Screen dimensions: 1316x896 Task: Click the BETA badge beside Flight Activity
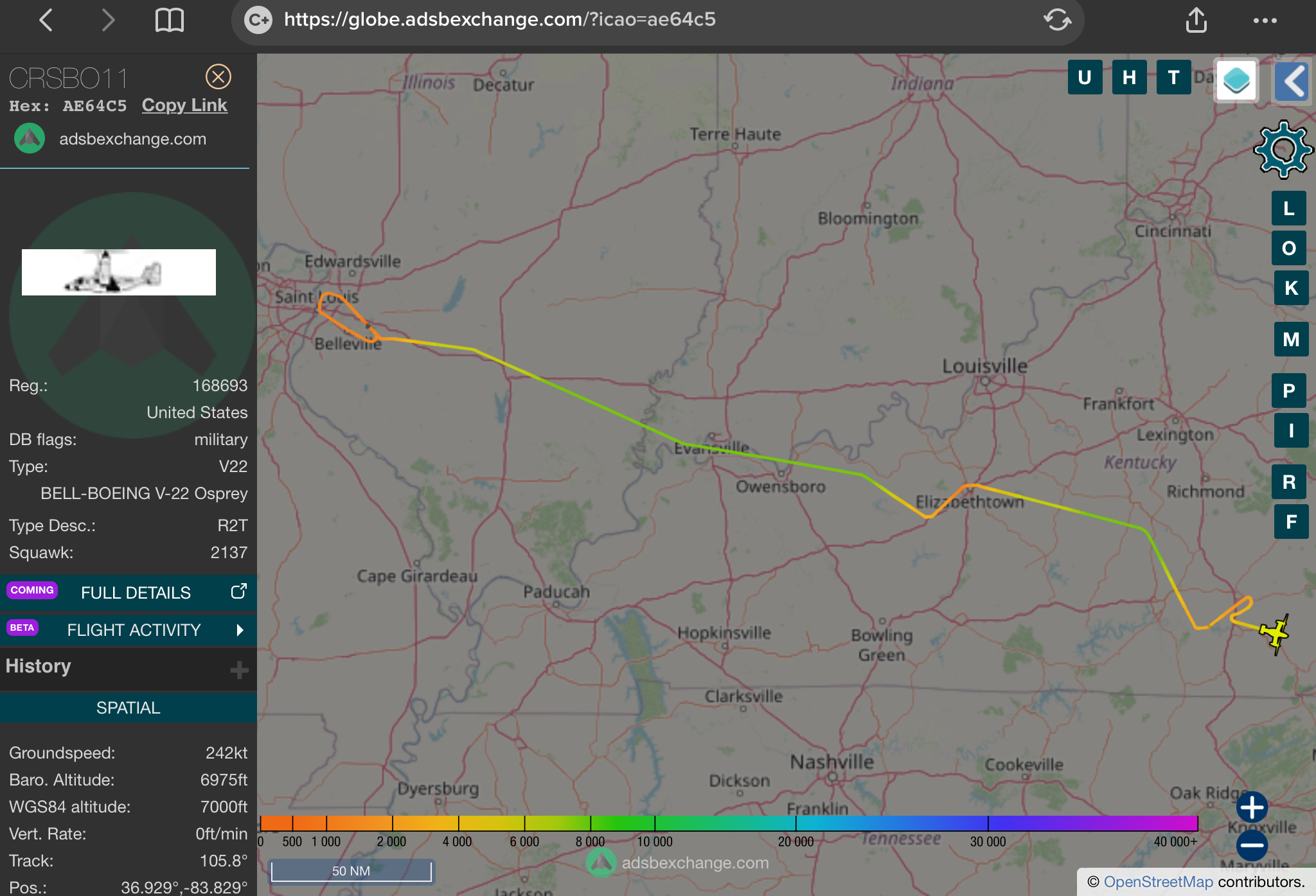[22, 628]
